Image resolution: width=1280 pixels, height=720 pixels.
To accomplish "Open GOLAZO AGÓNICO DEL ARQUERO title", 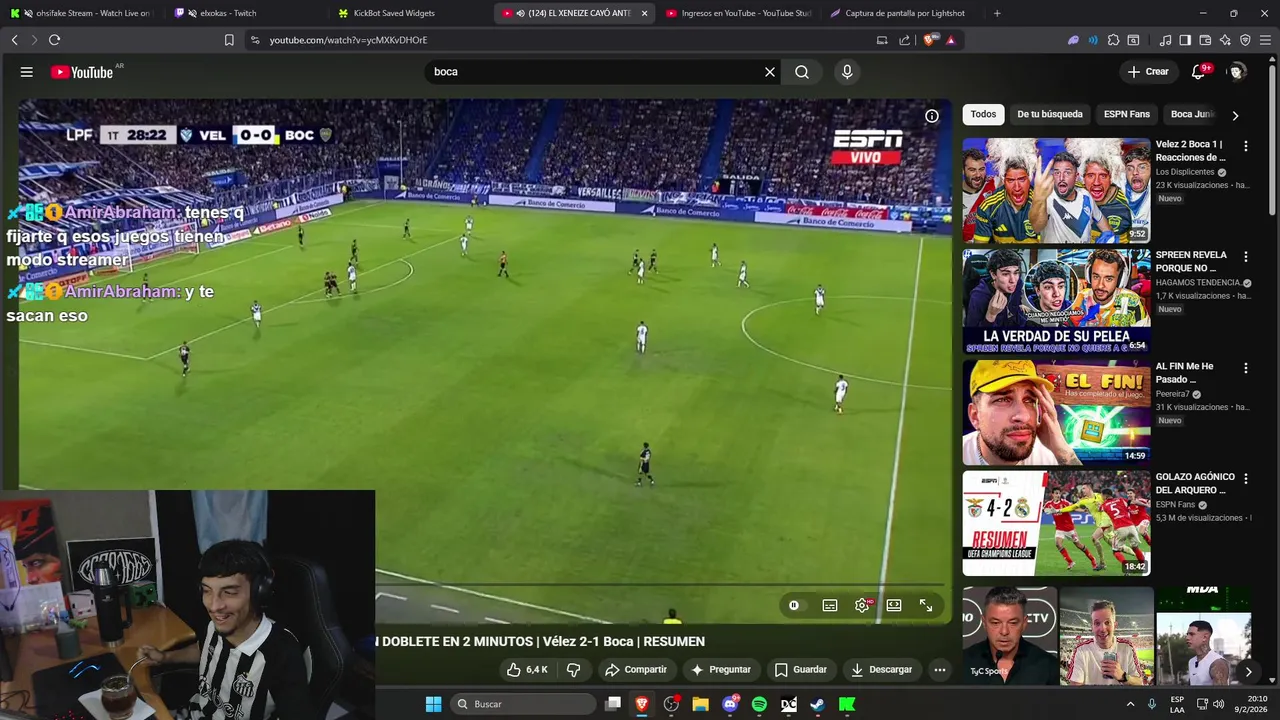I will coord(1195,483).
